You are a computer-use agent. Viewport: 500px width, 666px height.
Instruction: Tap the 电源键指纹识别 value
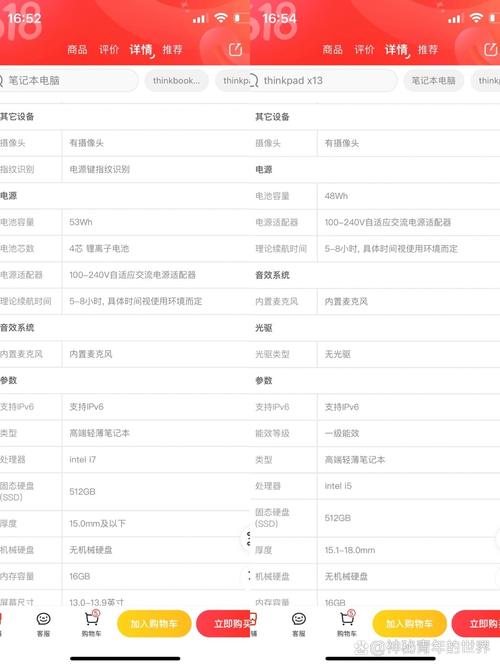(99, 169)
